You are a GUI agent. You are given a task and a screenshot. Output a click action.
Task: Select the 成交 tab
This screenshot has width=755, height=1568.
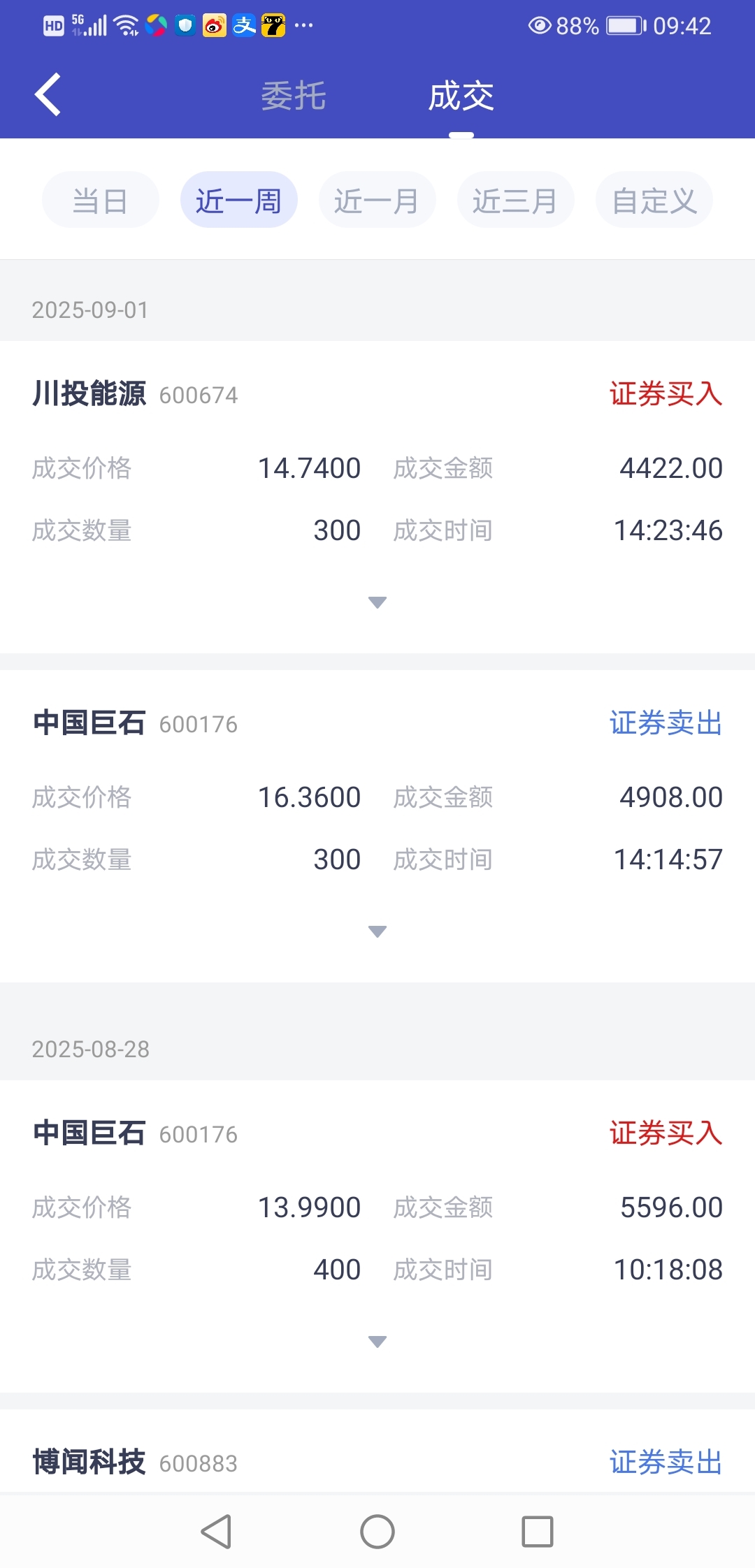coord(461,96)
